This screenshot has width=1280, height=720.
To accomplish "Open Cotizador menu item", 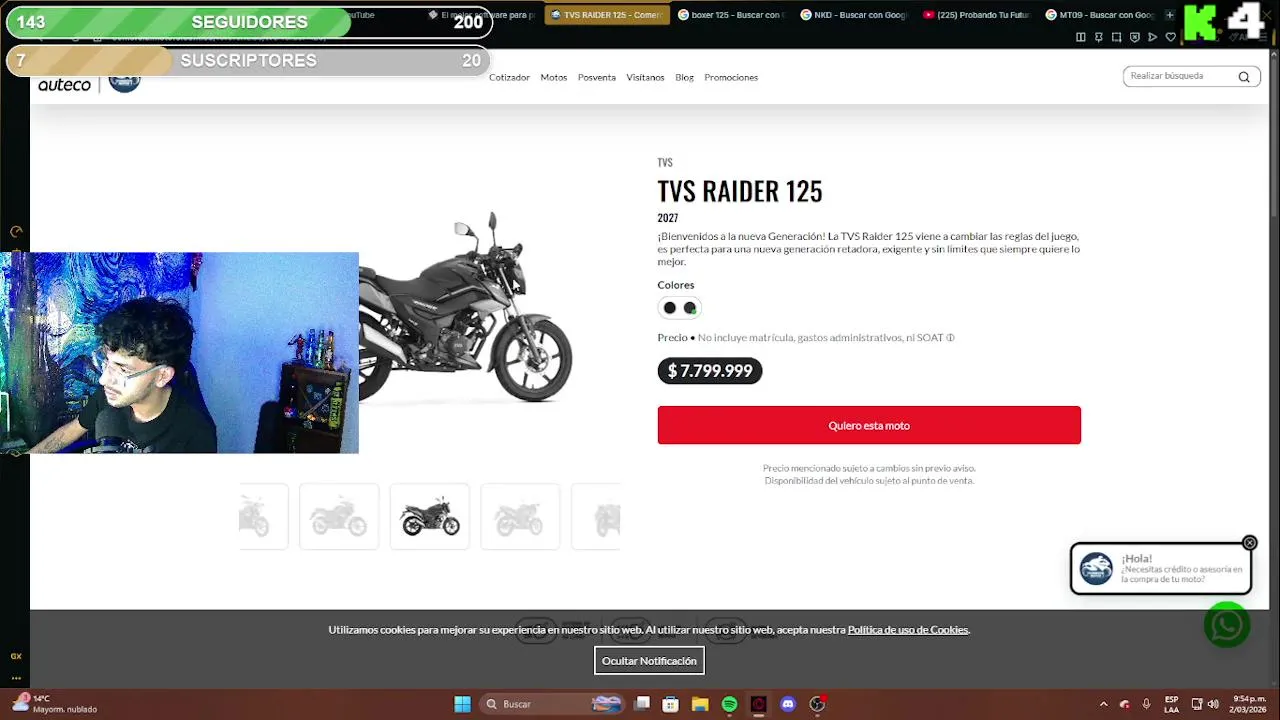I will click(509, 77).
